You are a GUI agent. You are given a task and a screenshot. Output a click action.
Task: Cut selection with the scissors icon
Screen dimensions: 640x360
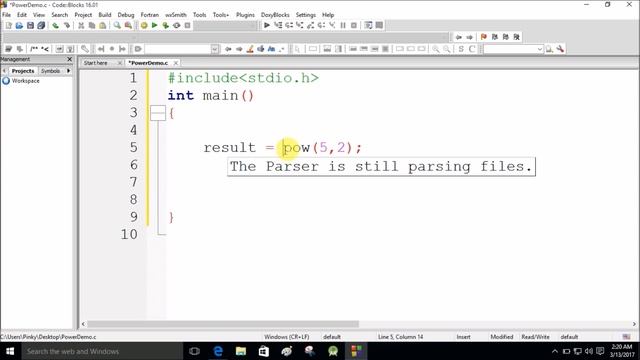coord(81,25)
